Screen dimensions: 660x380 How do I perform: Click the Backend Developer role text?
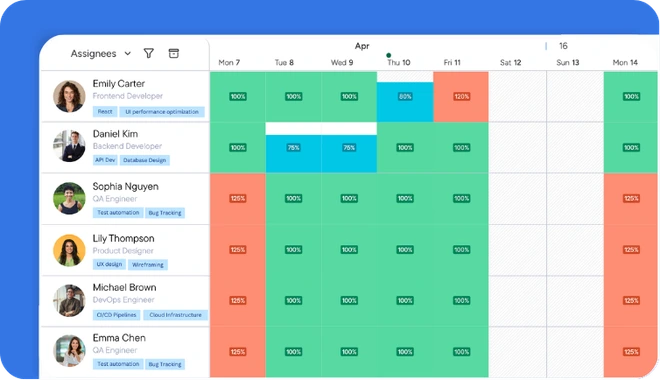tap(127, 146)
